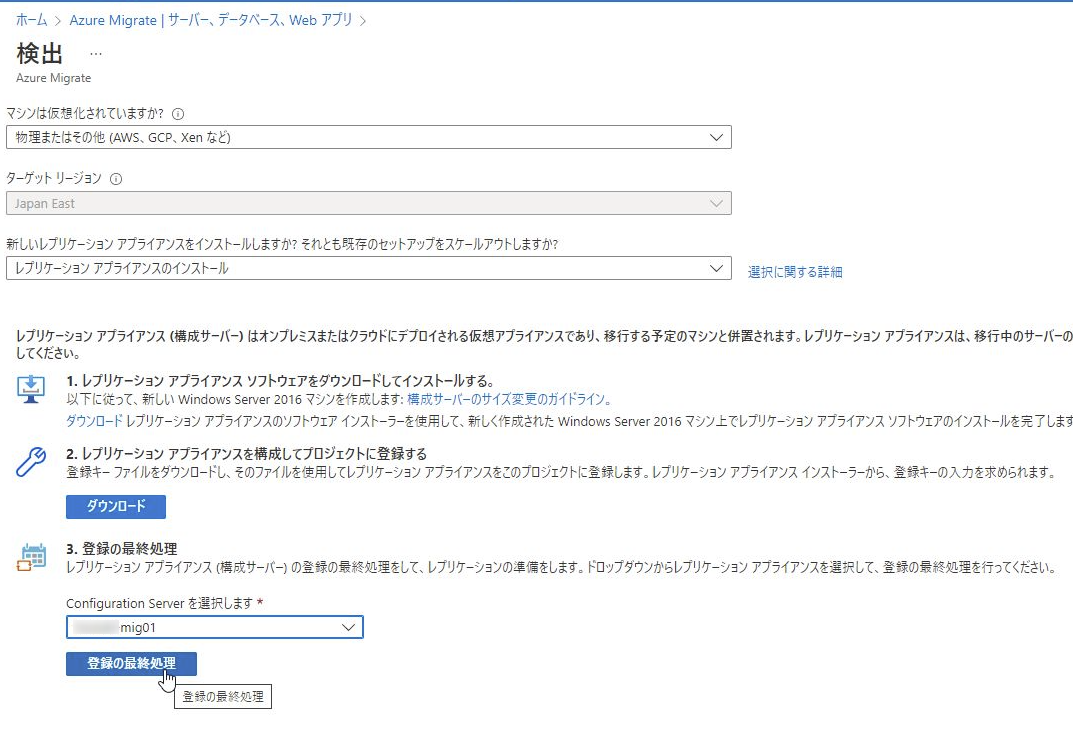Click the wrench icon beside step 2
Image resolution: width=1073 pixels, height=734 pixels.
[30, 463]
